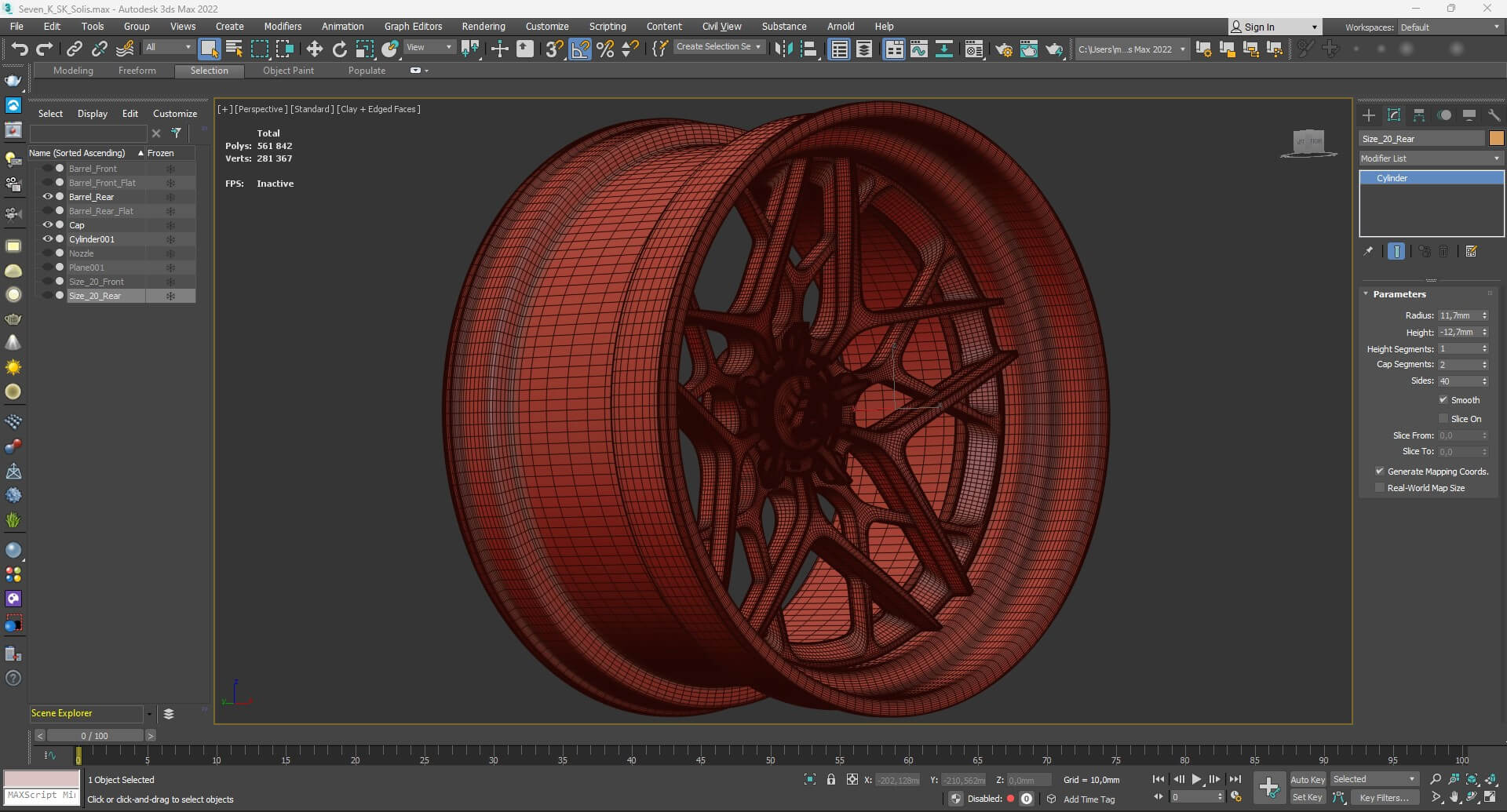The image size is (1507, 812).
Task: Open the Hierarchy panel icon
Action: tap(1419, 115)
